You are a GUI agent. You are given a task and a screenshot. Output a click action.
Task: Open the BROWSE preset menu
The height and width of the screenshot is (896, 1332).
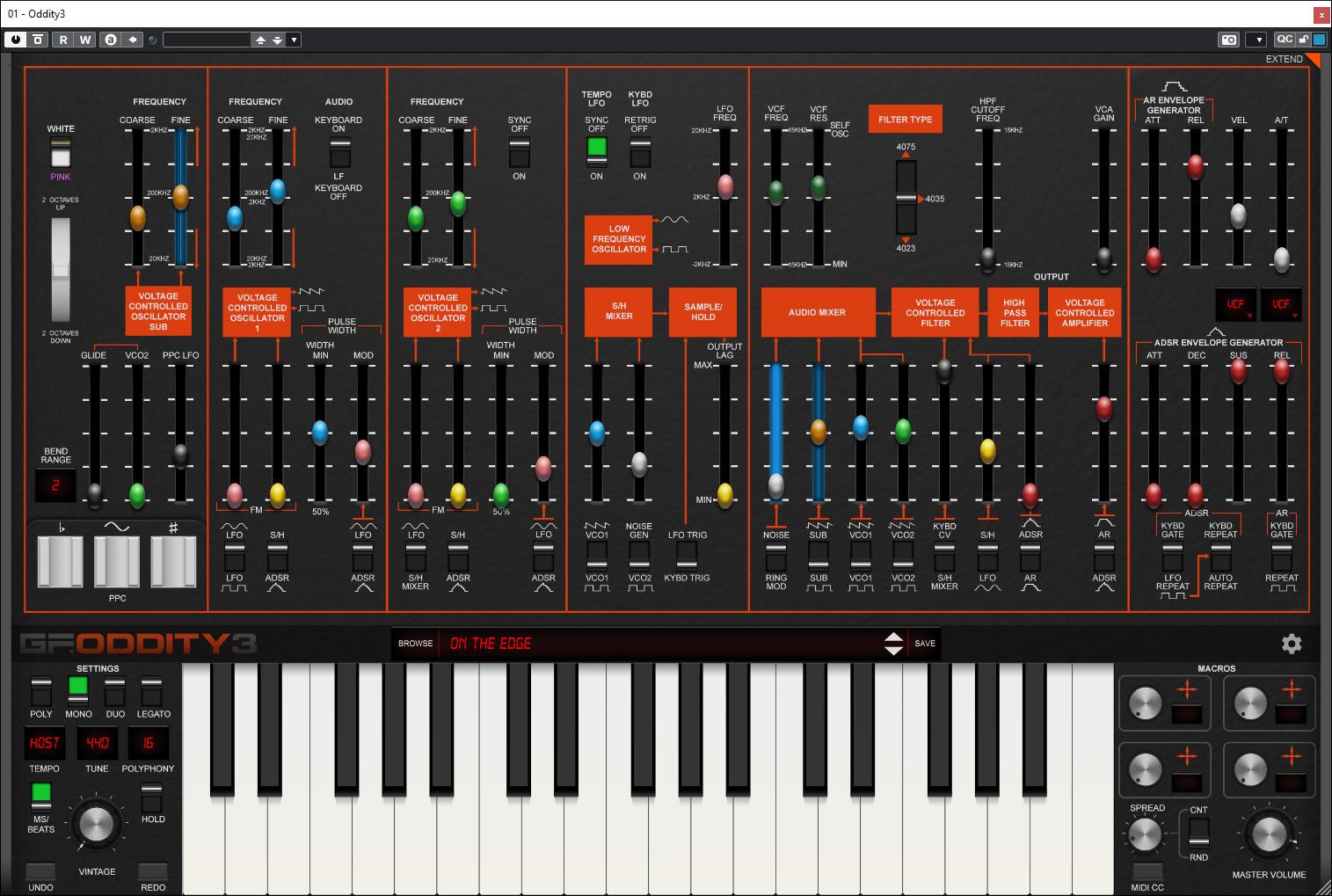pos(415,644)
